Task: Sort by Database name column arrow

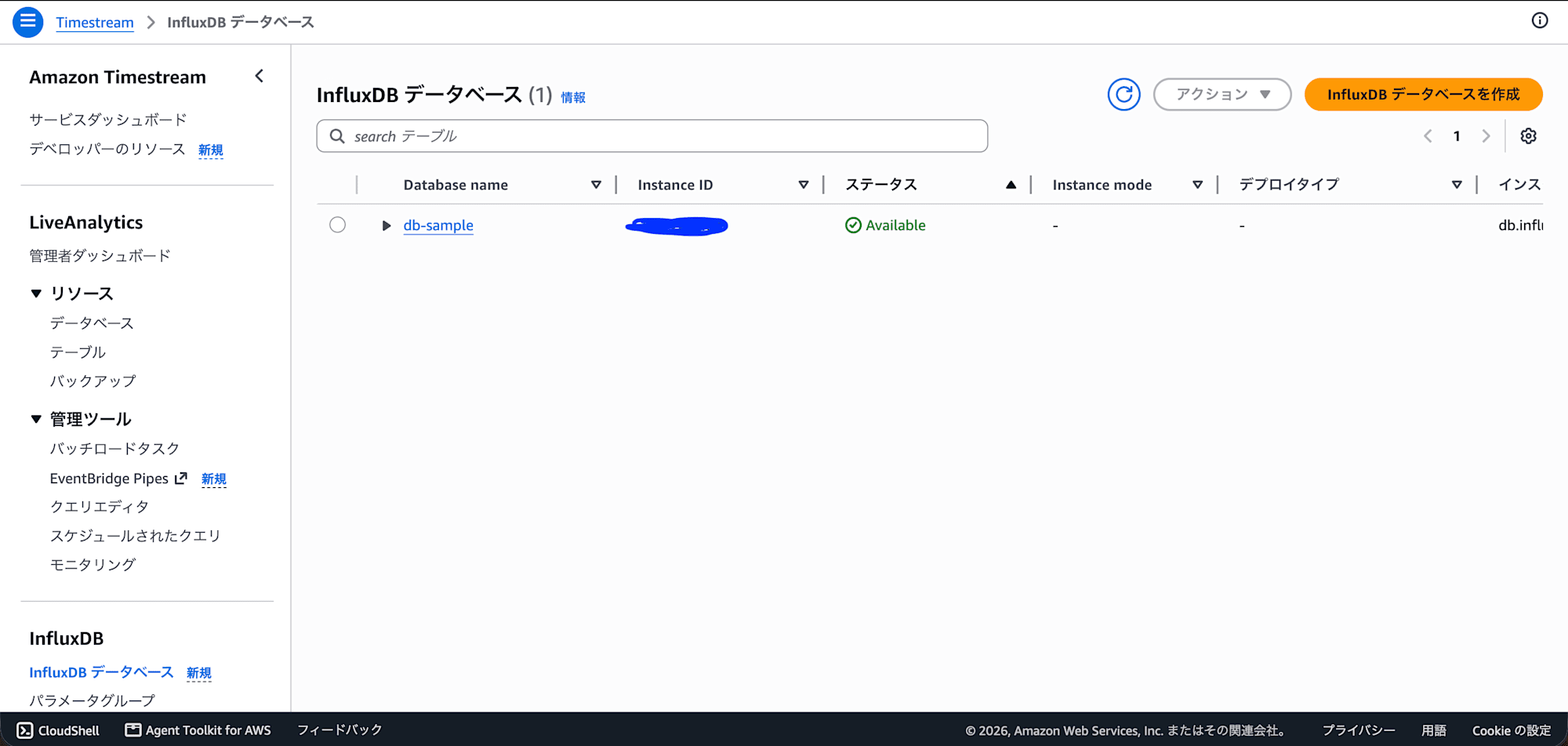Action: click(596, 185)
